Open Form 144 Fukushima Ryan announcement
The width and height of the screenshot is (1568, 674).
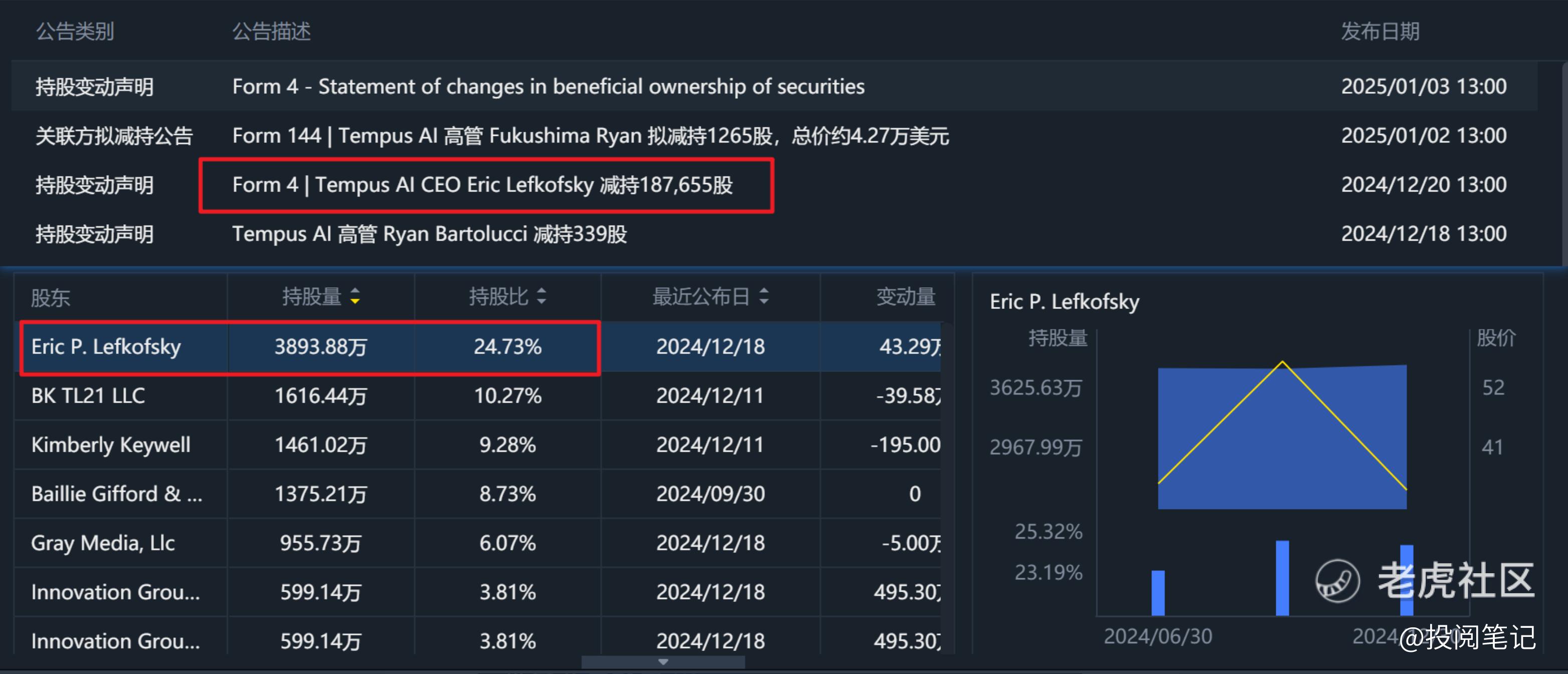(x=590, y=136)
